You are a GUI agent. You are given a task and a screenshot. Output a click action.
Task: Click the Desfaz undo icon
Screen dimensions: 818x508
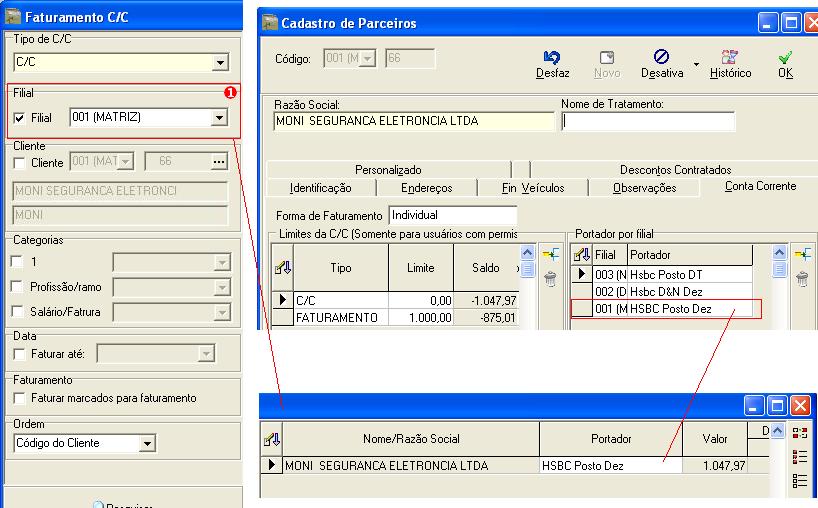pos(552,58)
